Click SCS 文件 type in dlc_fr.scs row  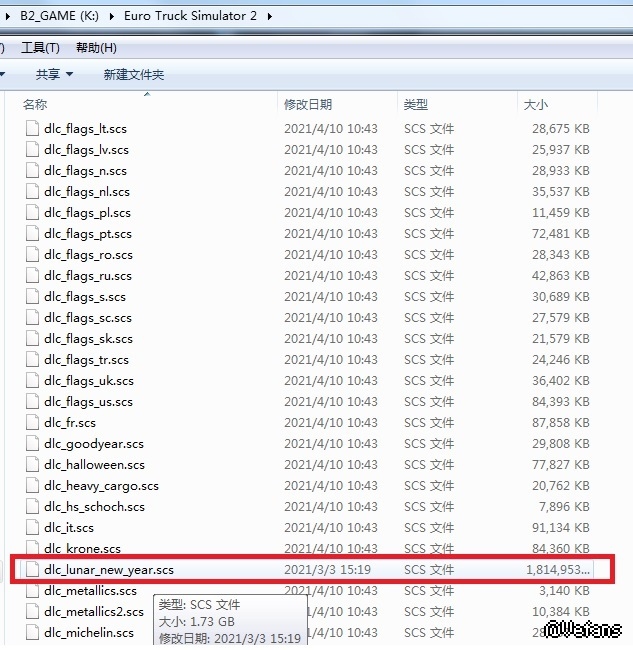click(x=429, y=423)
